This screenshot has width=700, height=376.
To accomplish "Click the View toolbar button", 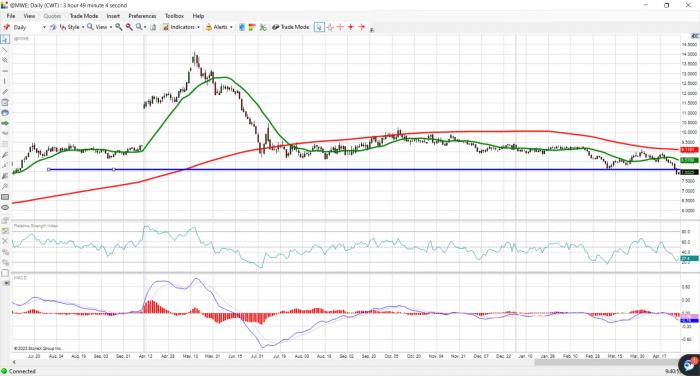I will 100,27.
